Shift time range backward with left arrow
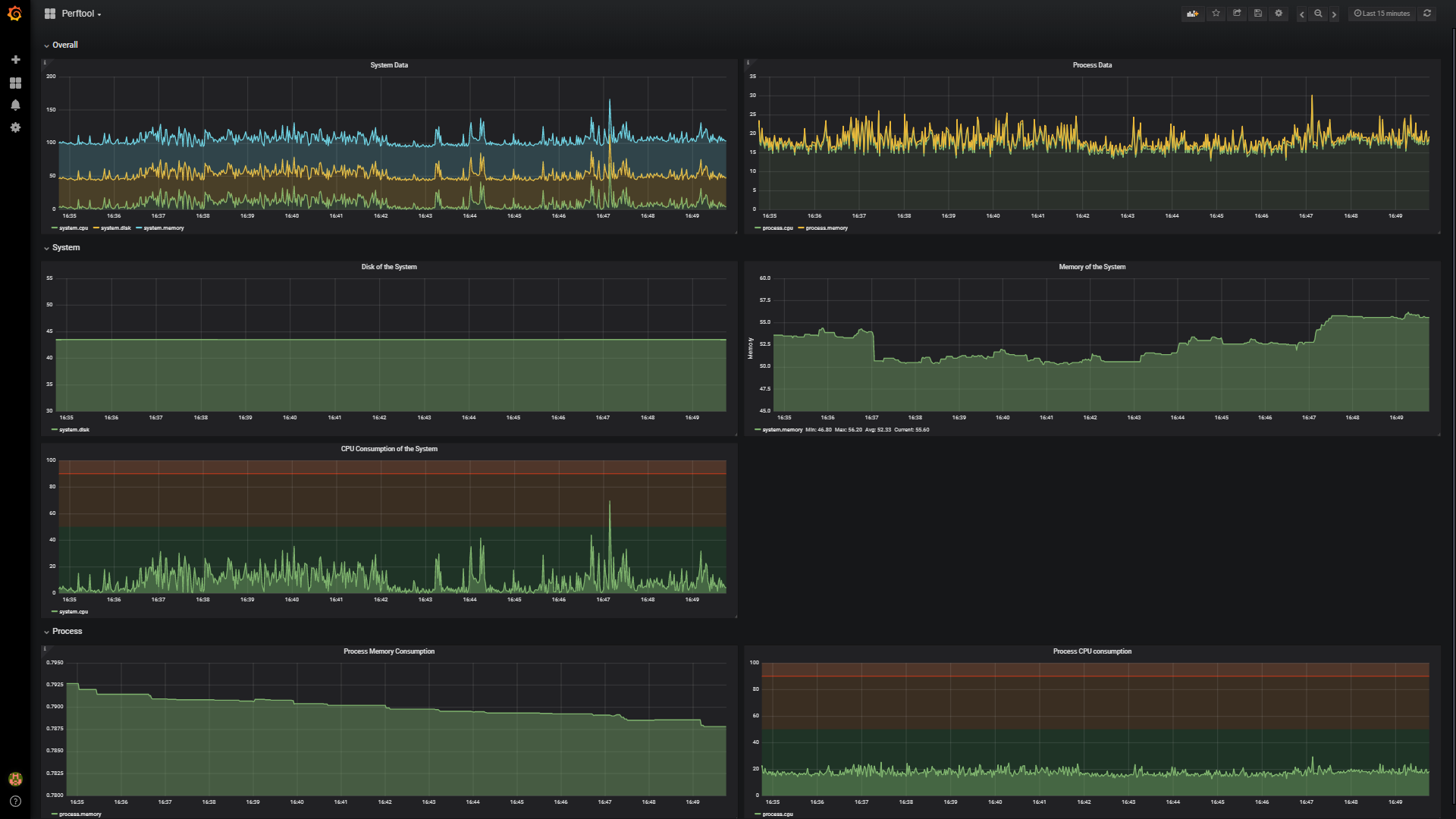1456x819 pixels. pyautogui.click(x=1302, y=14)
